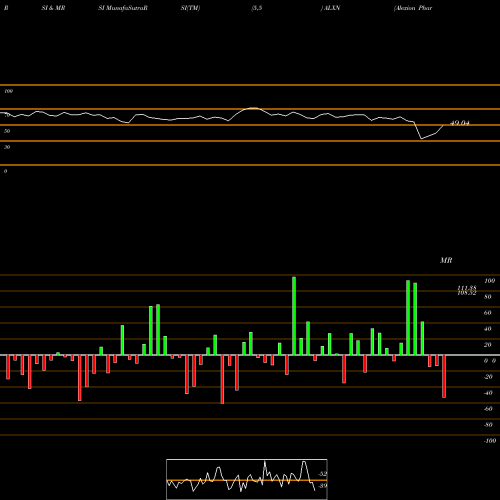The width and height of the screenshot is (500, 500).
Task: Click the MR axis label 40
Action: click(x=488, y=329)
